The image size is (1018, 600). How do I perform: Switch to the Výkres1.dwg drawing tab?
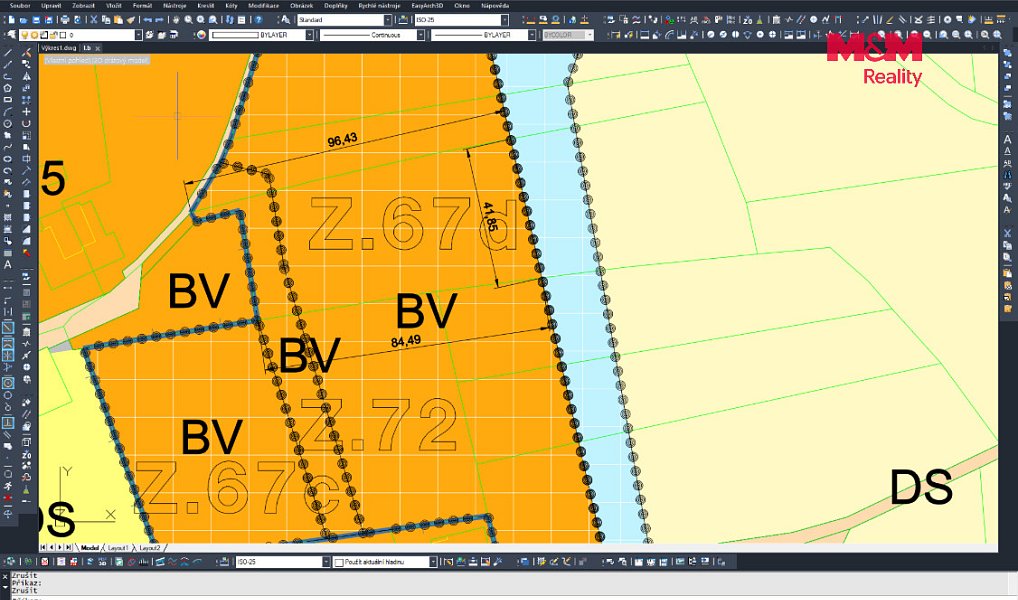(58, 48)
